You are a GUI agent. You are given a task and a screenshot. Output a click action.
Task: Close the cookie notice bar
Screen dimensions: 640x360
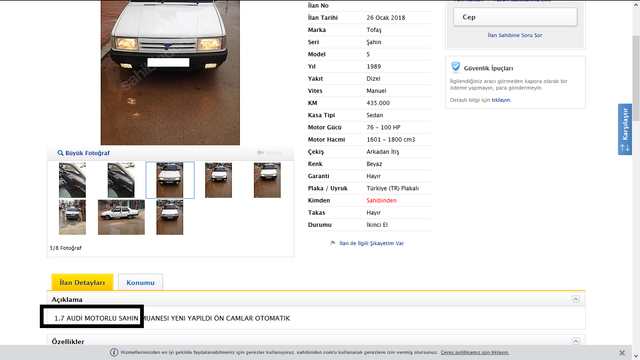point(622,353)
